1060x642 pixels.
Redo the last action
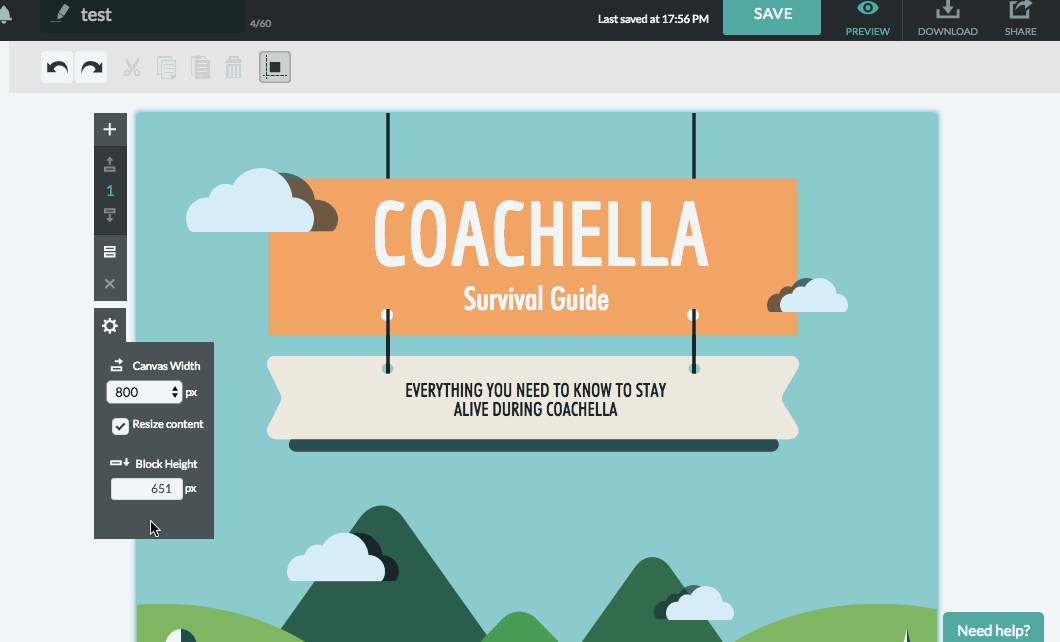click(91, 68)
